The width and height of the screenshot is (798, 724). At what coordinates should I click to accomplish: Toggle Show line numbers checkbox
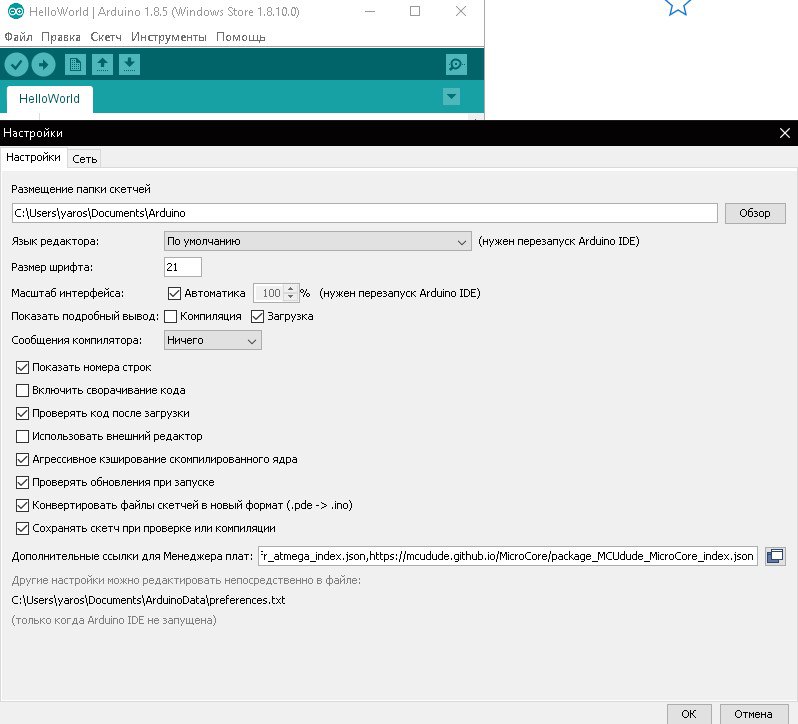pos(22,367)
